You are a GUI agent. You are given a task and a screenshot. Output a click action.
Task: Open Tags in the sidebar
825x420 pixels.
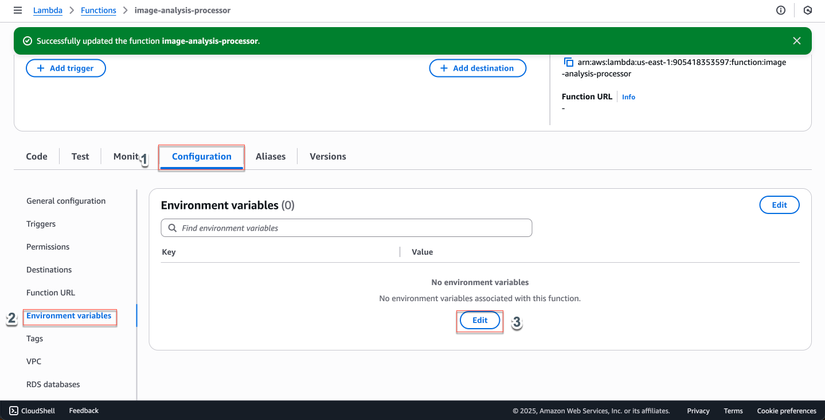point(35,338)
